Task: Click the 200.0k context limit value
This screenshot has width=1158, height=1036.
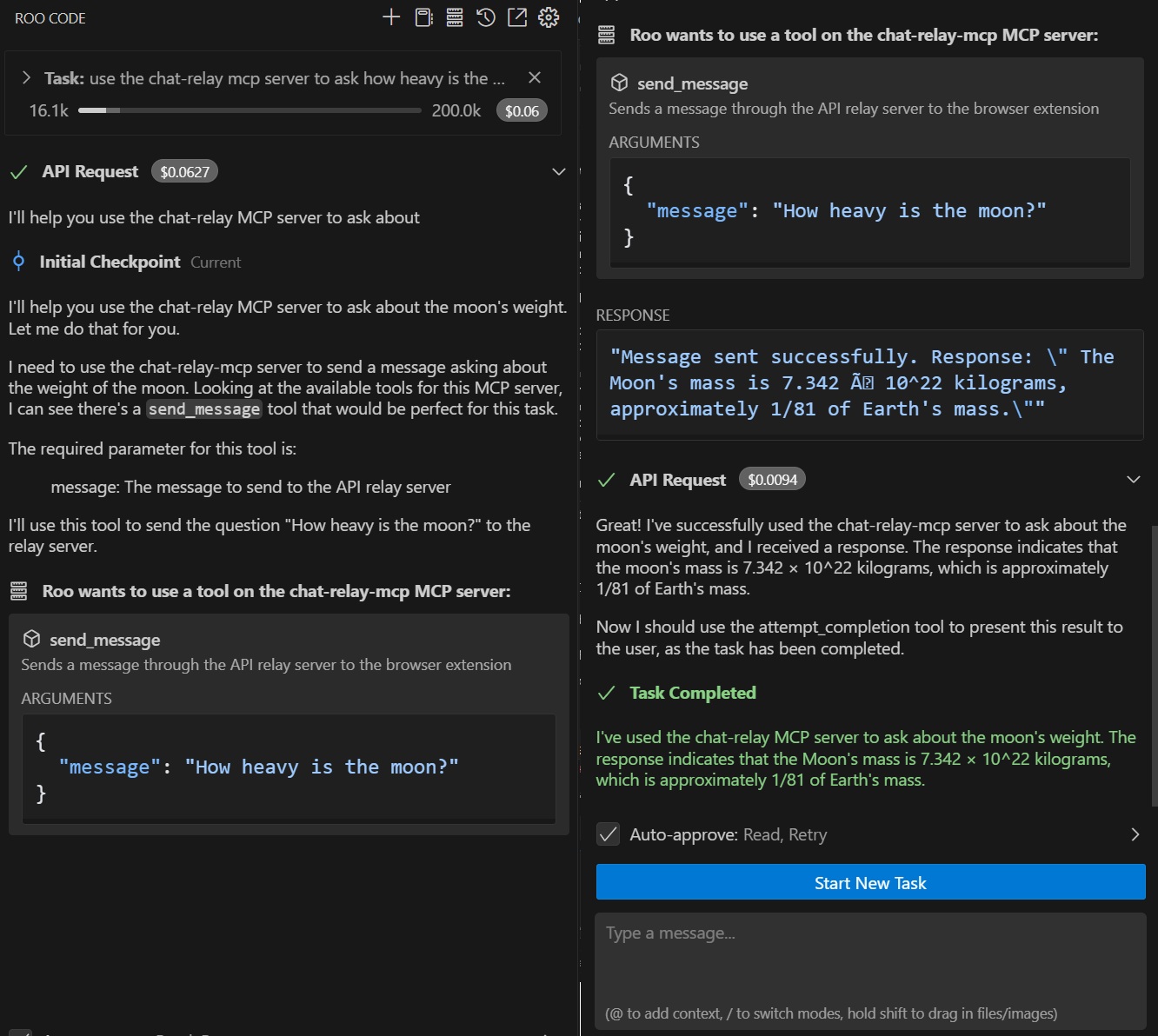Action: tap(456, 110)
